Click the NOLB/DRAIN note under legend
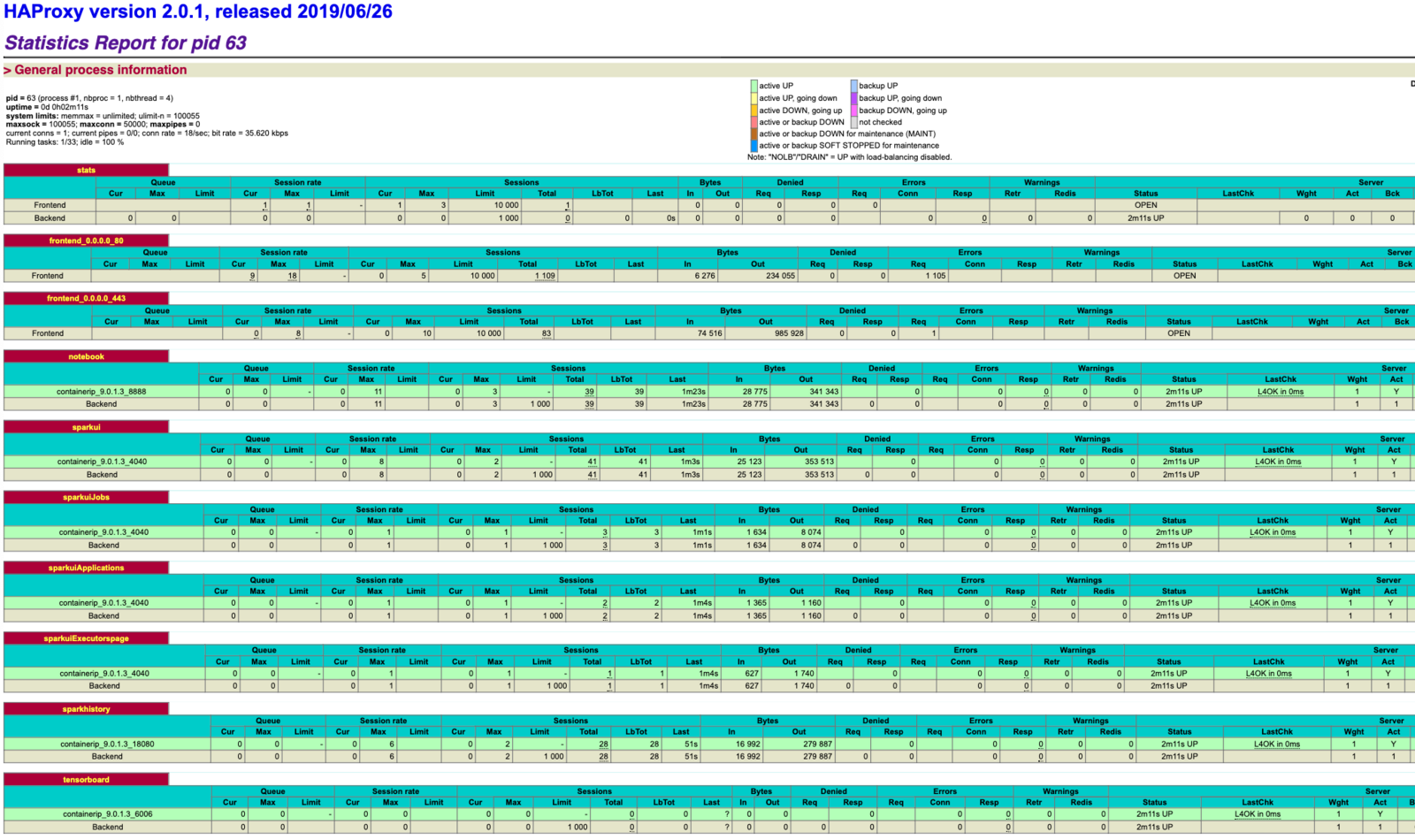The image size is (1415, 840). click(850, 157)
